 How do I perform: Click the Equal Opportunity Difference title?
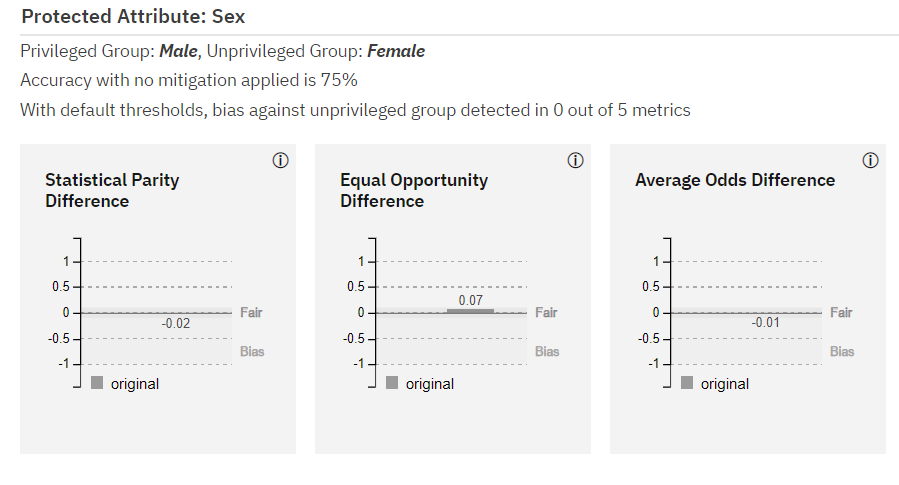click(414, 190)
